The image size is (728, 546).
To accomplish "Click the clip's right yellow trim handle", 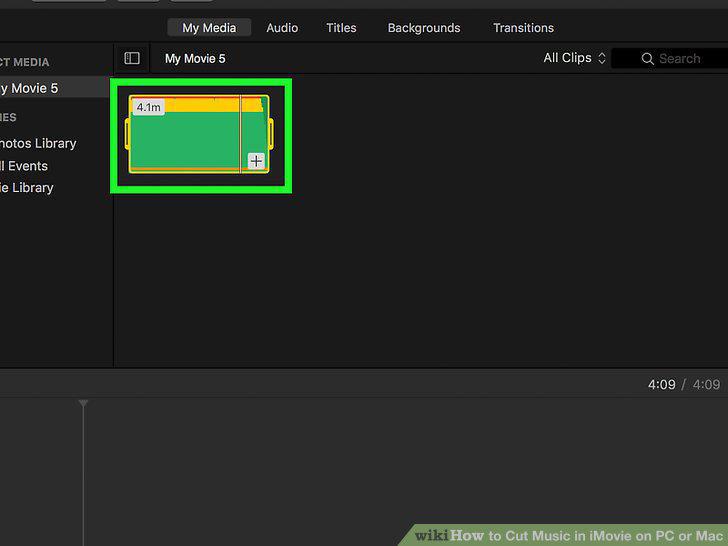I will tap(271, 134).
